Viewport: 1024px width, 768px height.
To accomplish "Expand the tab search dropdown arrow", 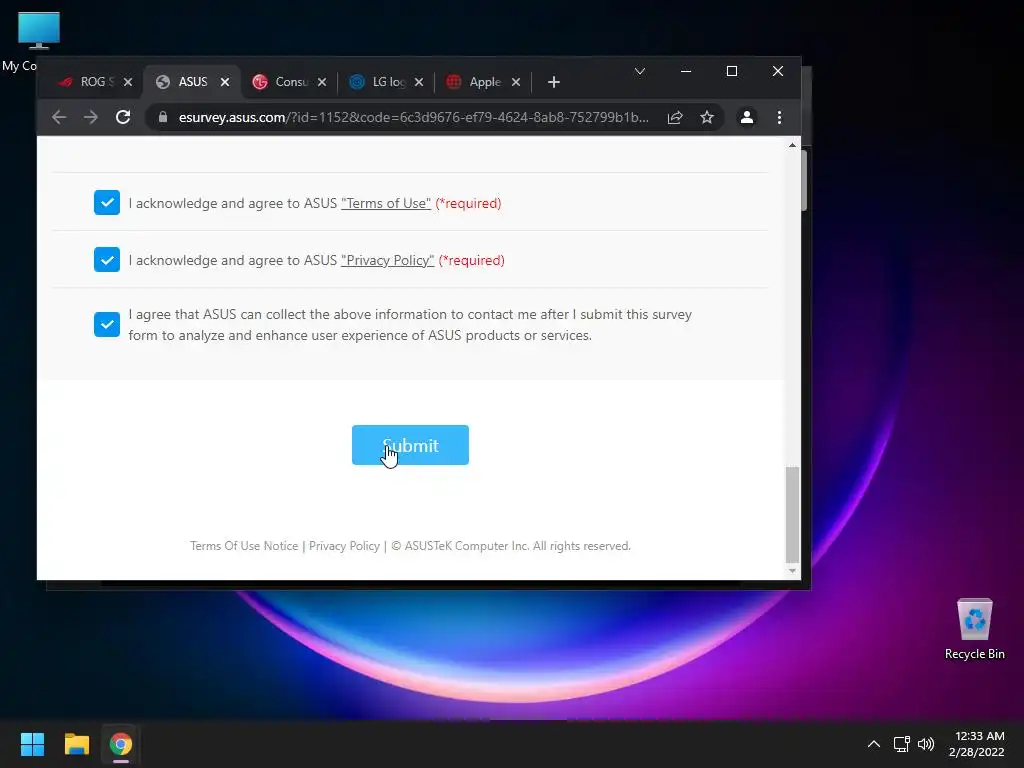I will point(640,71).
